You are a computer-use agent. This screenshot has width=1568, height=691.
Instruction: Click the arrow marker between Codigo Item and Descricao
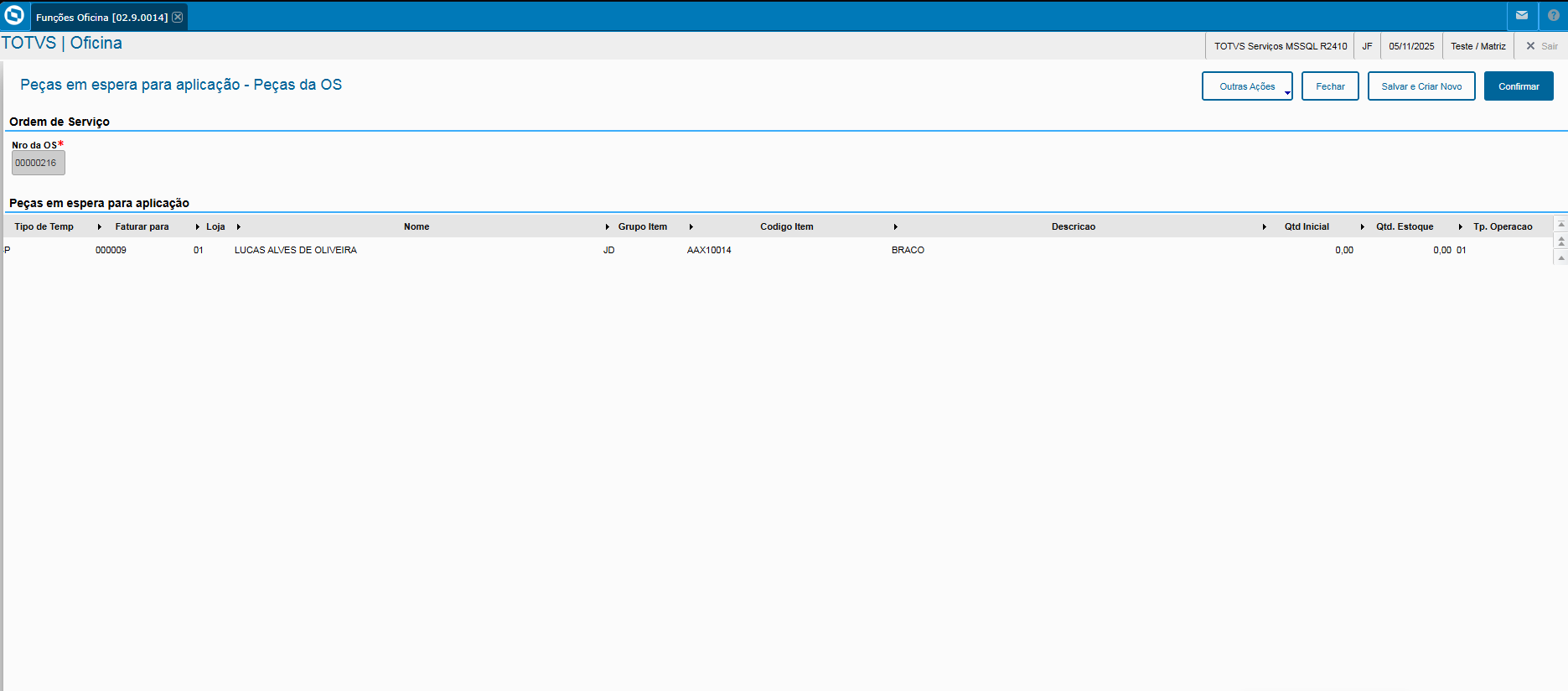click(896, 227)
